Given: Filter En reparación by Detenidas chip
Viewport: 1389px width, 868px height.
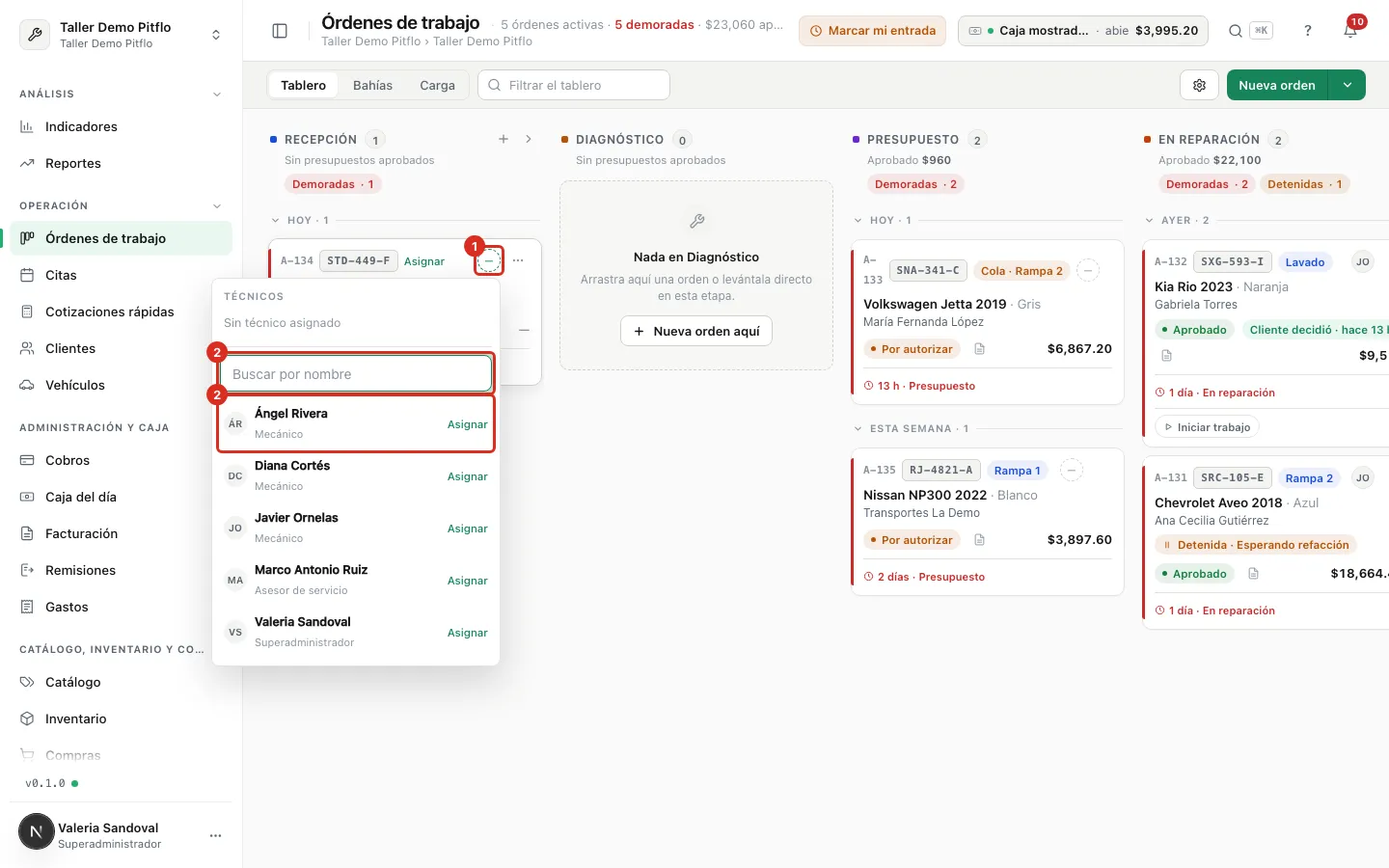Looking at the screenshot, I should [x=1304, y=184].
